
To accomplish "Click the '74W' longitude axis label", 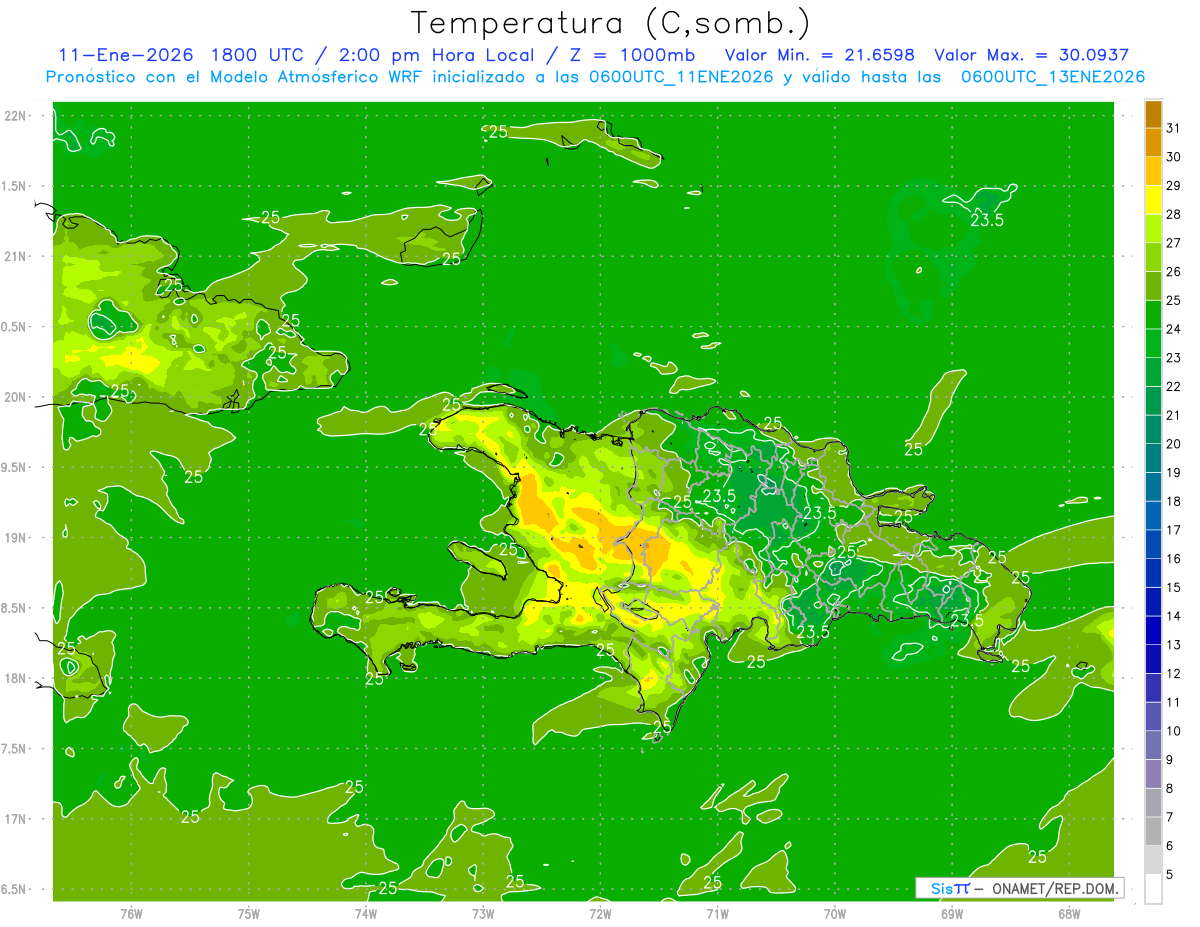I will pyautogui.click(x=365, y=914).
